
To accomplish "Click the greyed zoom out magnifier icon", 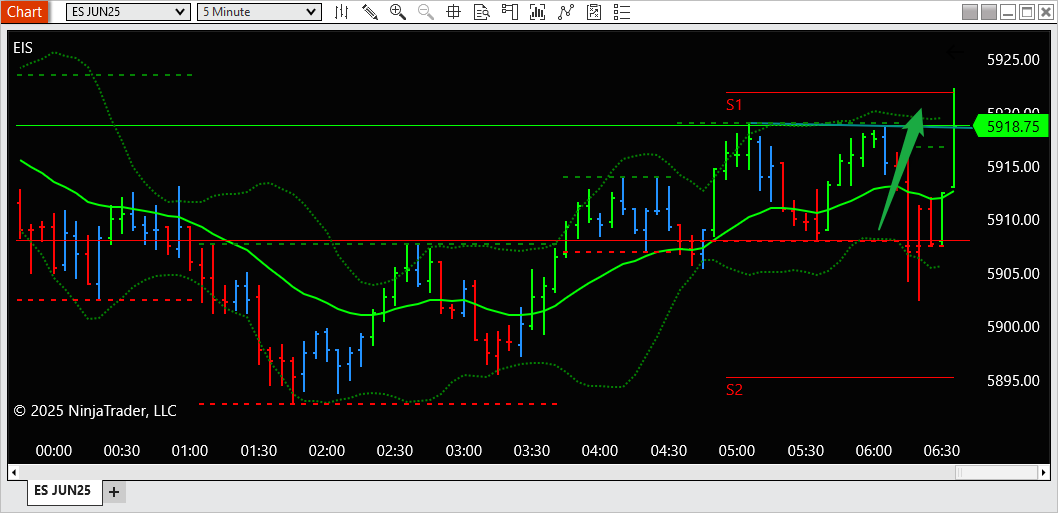I will pyautogui.click(x=426, y=11).
